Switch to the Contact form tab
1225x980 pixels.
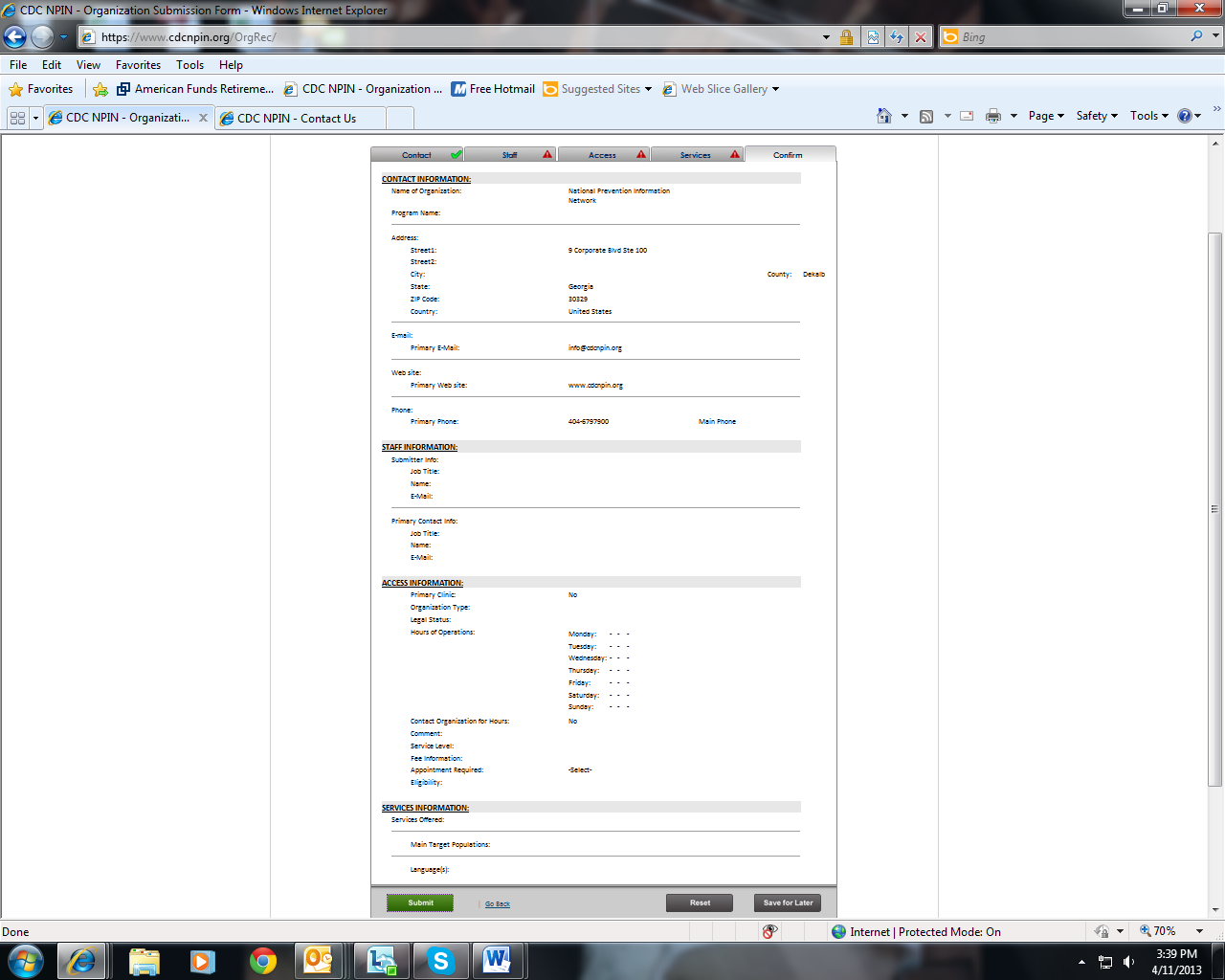(417, 154)
